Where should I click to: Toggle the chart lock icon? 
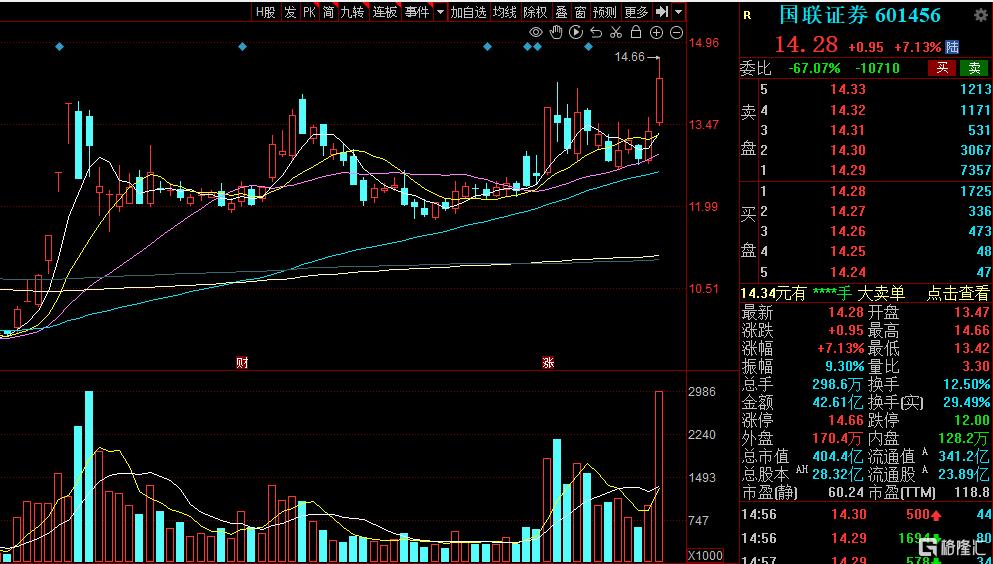pyautogui.click(x=636, y=32)
